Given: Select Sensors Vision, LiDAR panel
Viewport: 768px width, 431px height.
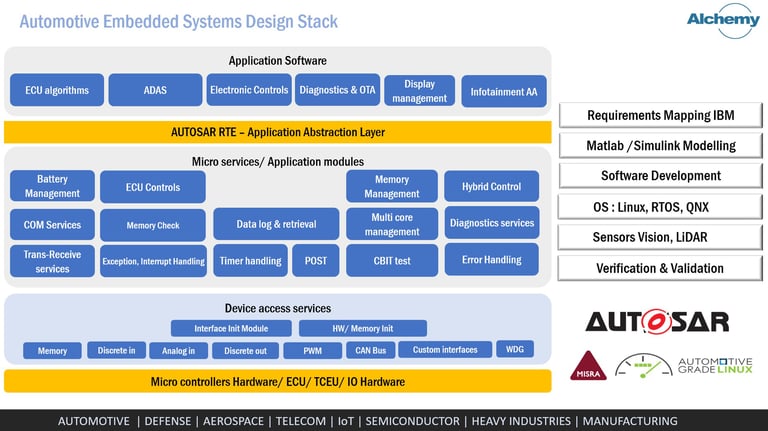Looking at the screenshot, I should [x=660, y=238].
